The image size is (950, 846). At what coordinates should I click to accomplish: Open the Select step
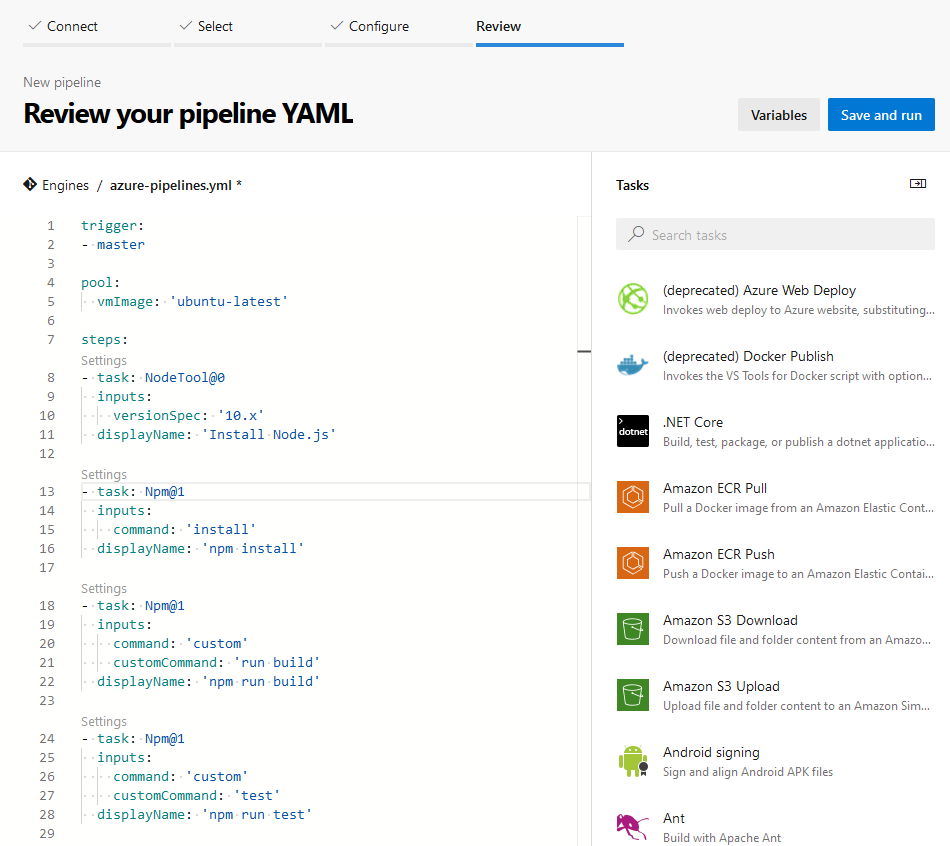coord(213,26)
